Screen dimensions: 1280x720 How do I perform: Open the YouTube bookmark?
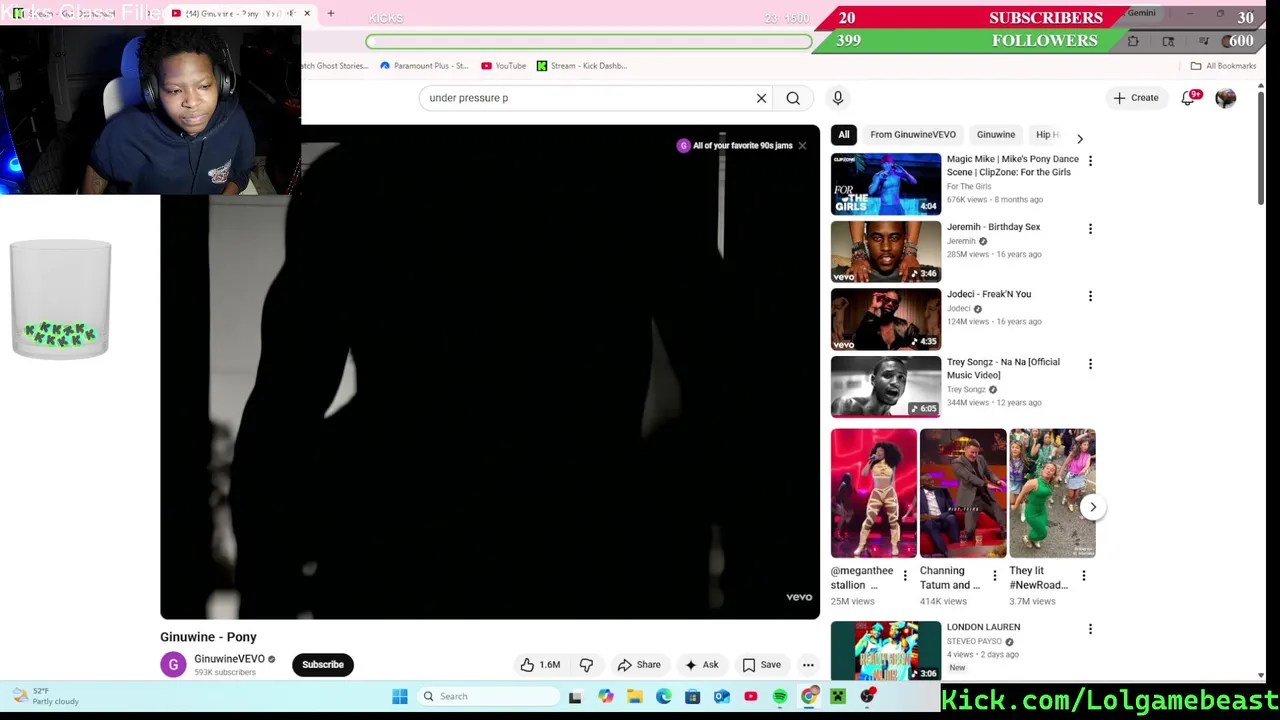pyautogui.click(x=504, y=66)
